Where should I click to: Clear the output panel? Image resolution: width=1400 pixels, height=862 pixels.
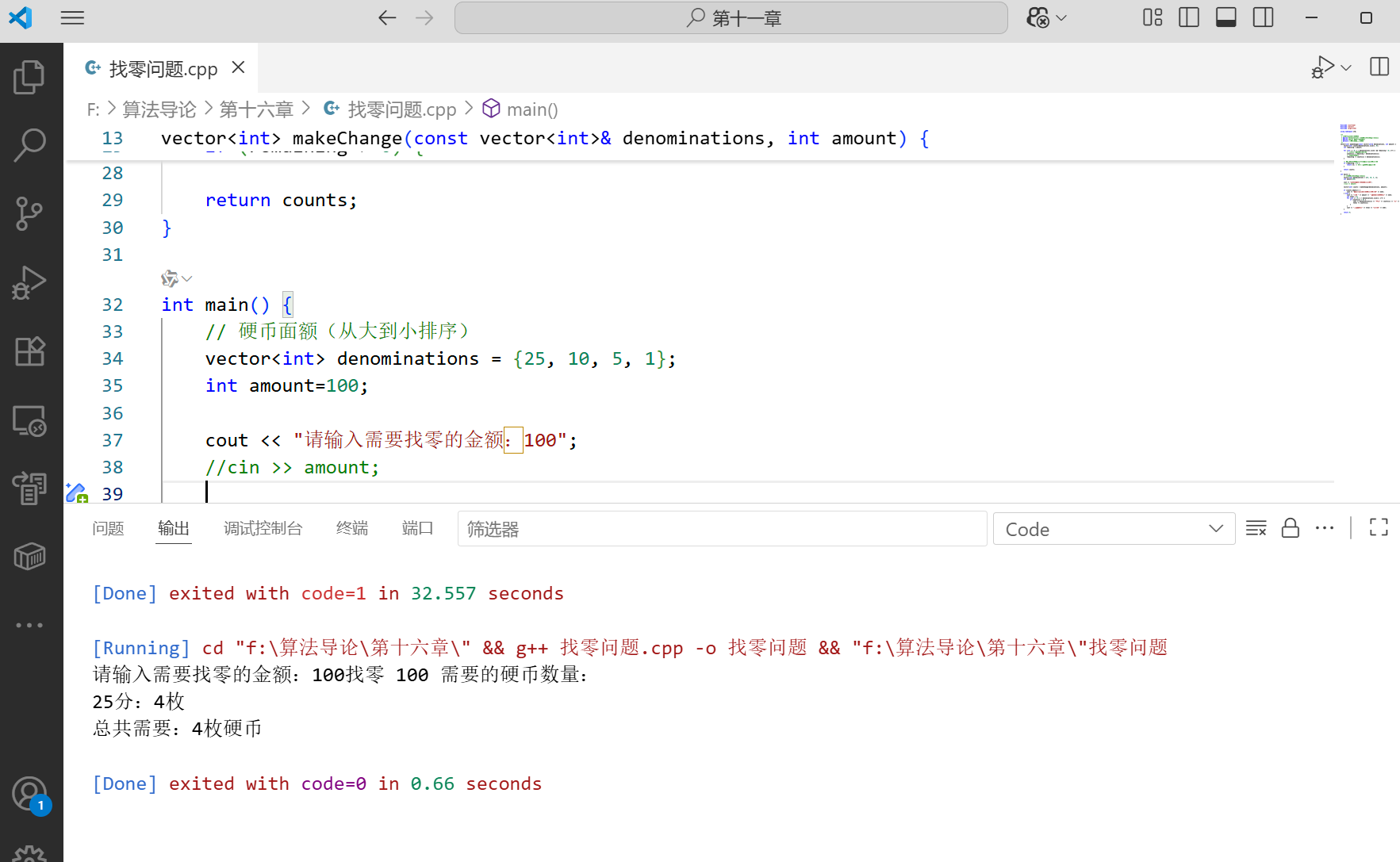(x=1256, y=528)
